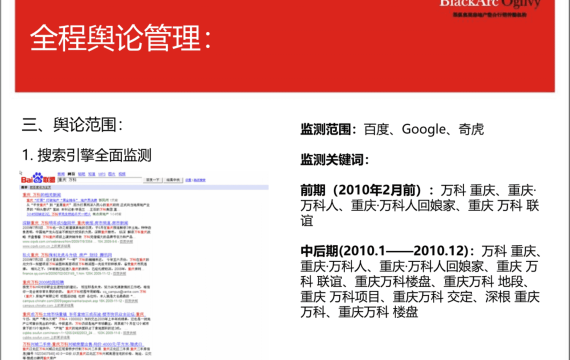Click the heading 三、舆论范围
Viewport: 570px width, 360px height.
coord(72,124)
